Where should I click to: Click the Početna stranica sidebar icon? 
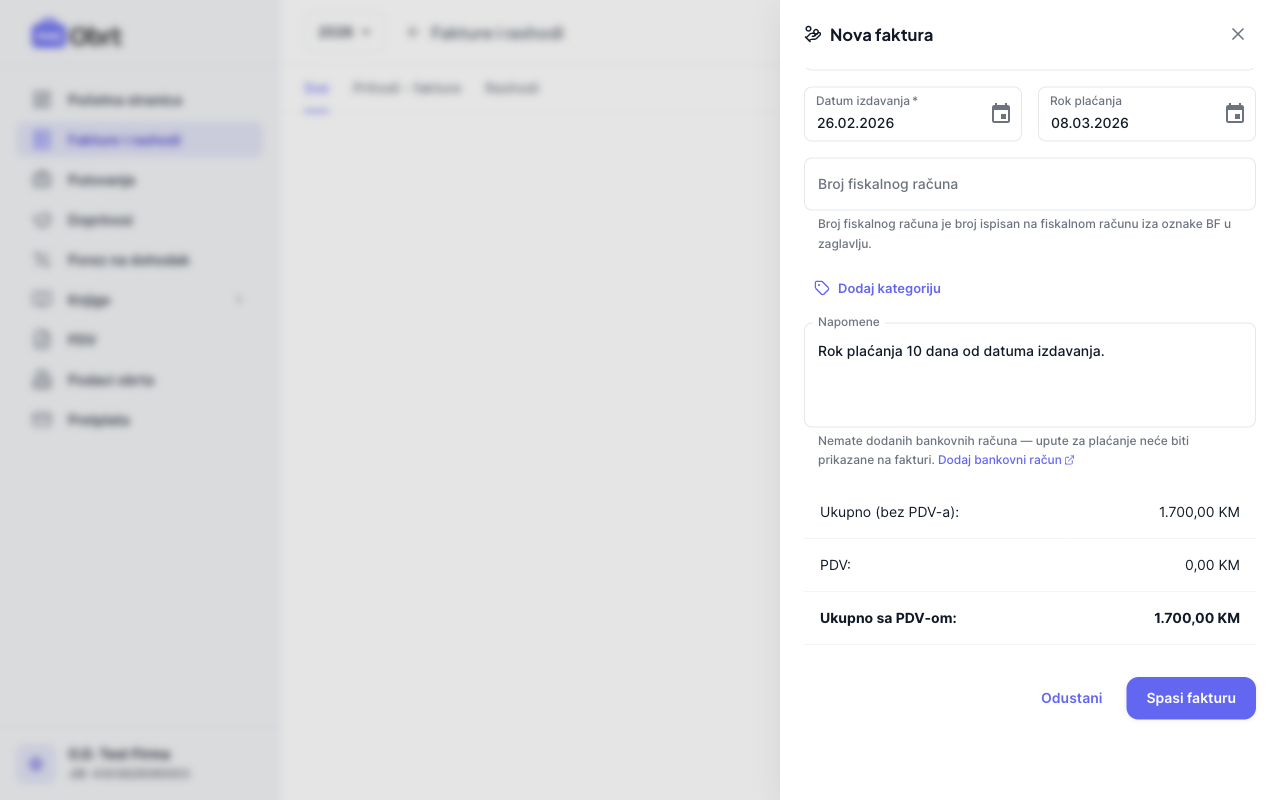click(42, 100)
